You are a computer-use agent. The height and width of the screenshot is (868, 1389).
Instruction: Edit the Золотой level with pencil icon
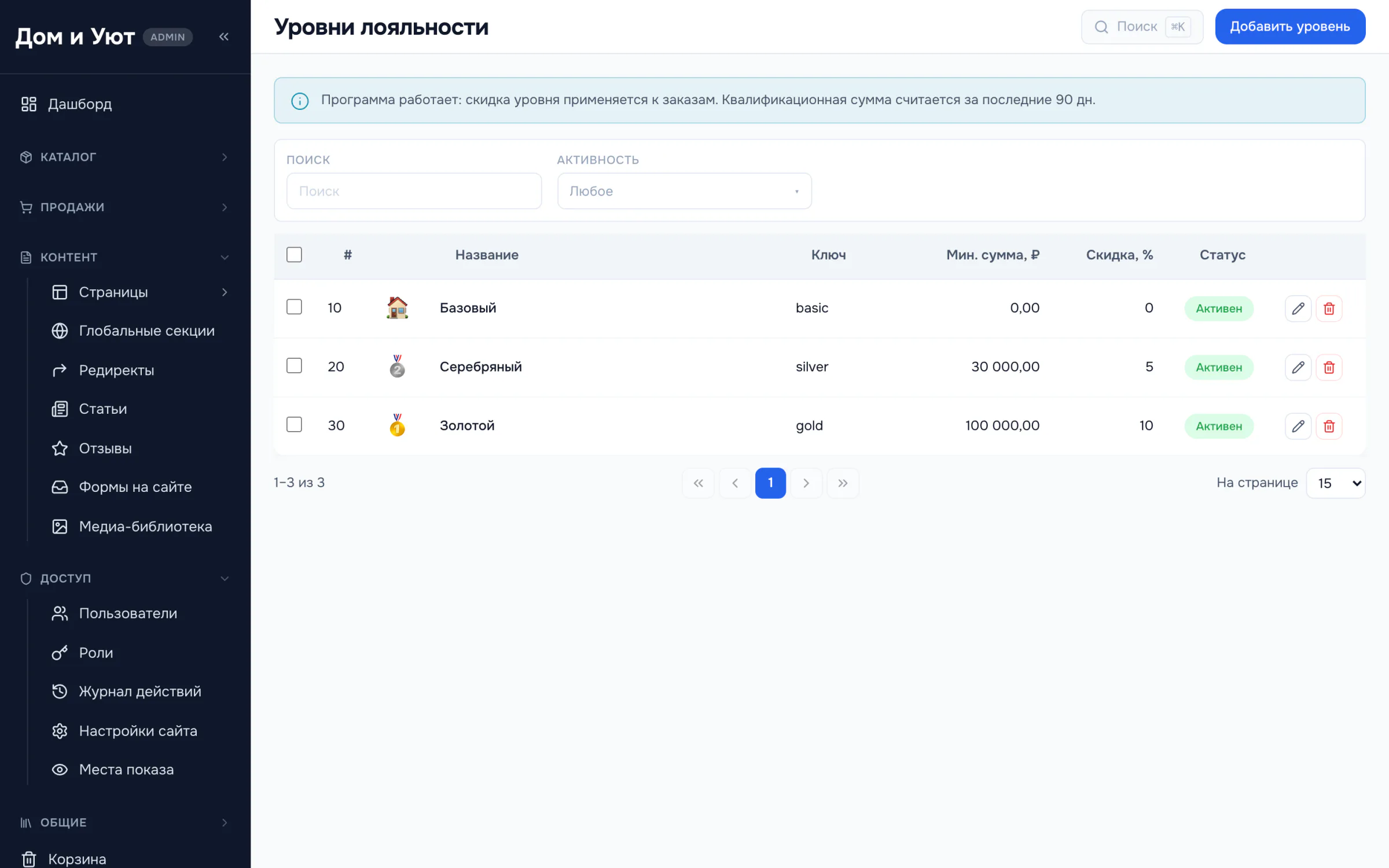coord(1298,426)
